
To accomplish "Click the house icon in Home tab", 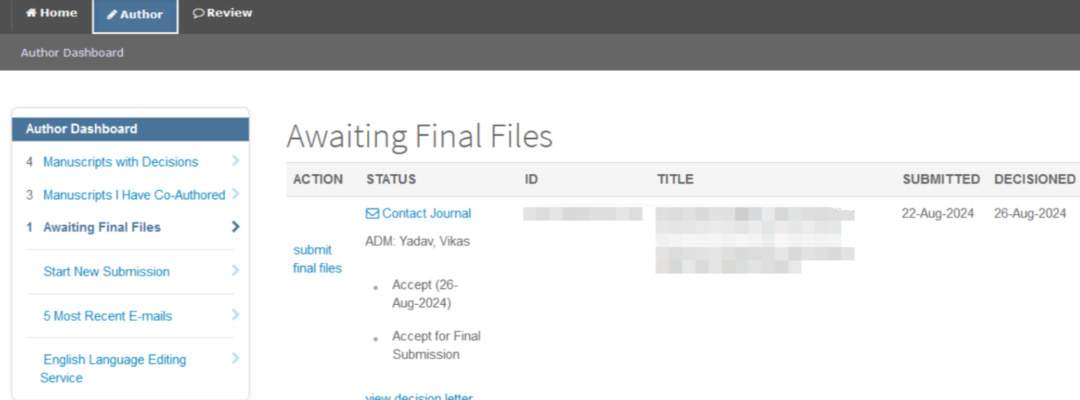I will point(31,13).
